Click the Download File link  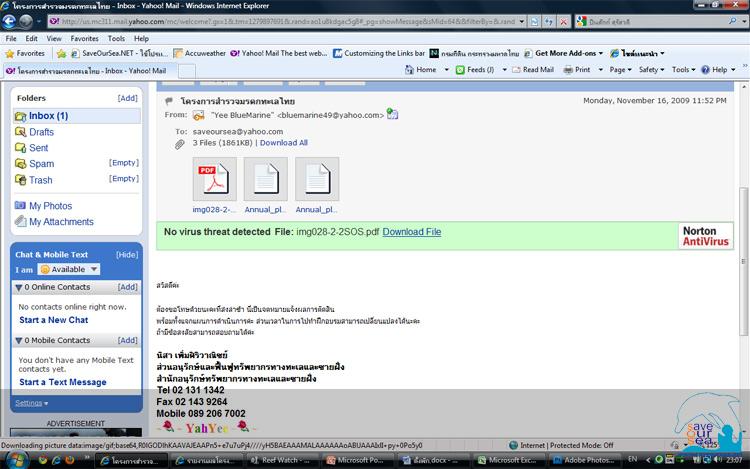(411, 232)
